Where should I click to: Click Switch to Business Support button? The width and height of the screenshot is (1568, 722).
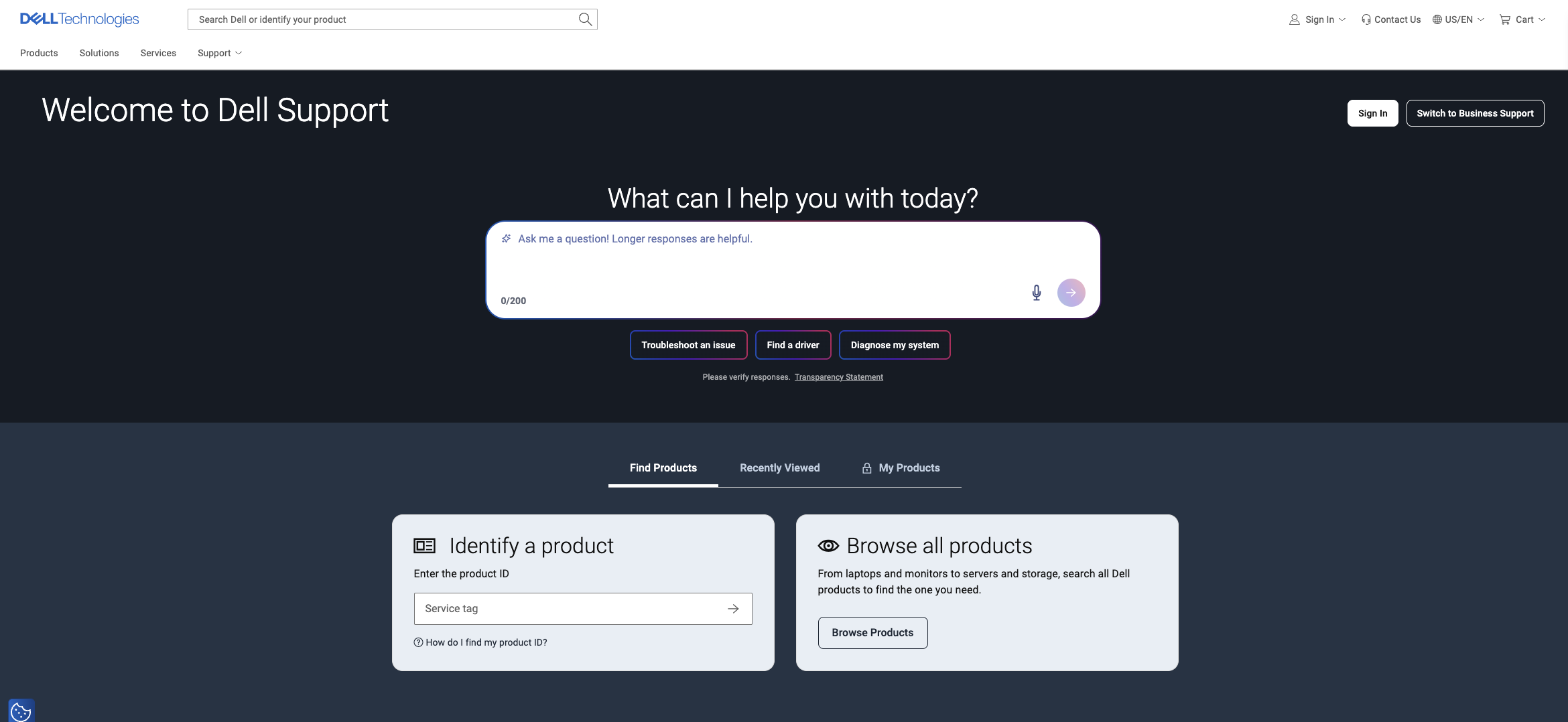pos(1475,113)
